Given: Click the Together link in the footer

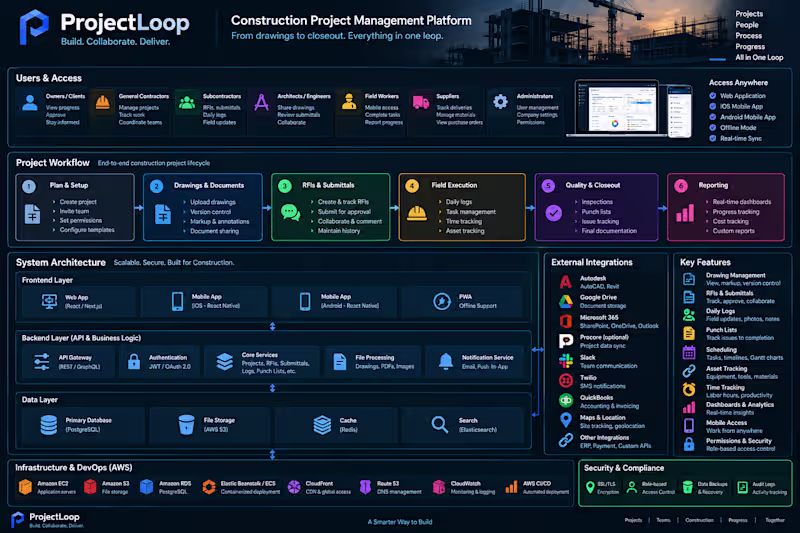Looking at the screenshot, I should pyautogui.click(x=775, y=520).
